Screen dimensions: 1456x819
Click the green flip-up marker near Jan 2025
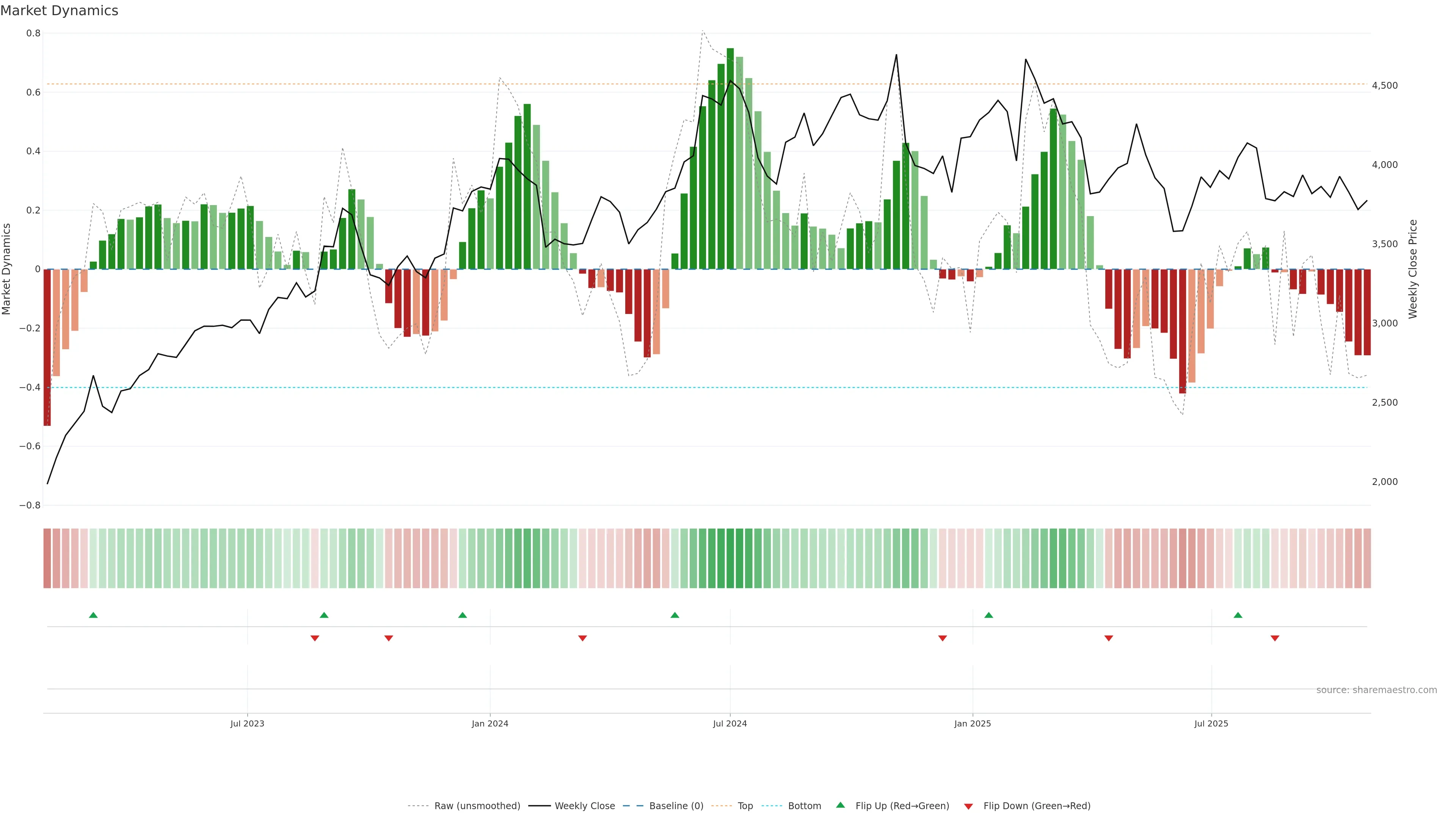click(988, 615)
